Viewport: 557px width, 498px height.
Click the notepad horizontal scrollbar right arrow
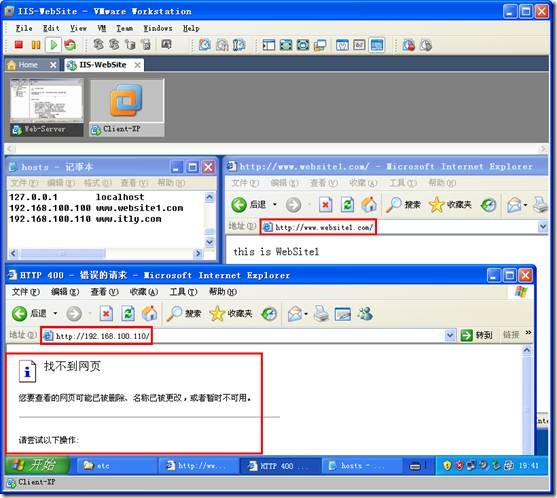click(x=198, y=253)
